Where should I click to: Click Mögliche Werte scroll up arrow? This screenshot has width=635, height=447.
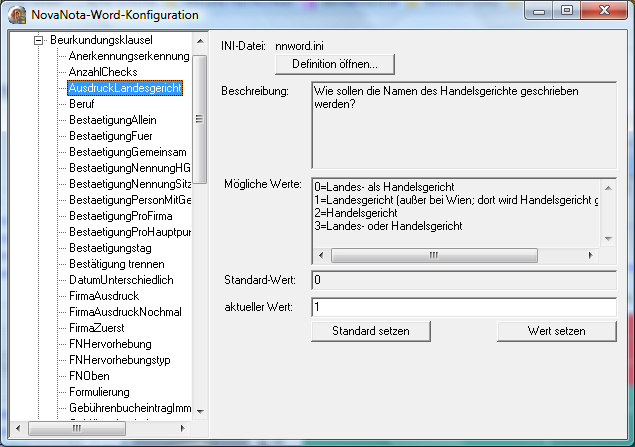tap(608, 187)
